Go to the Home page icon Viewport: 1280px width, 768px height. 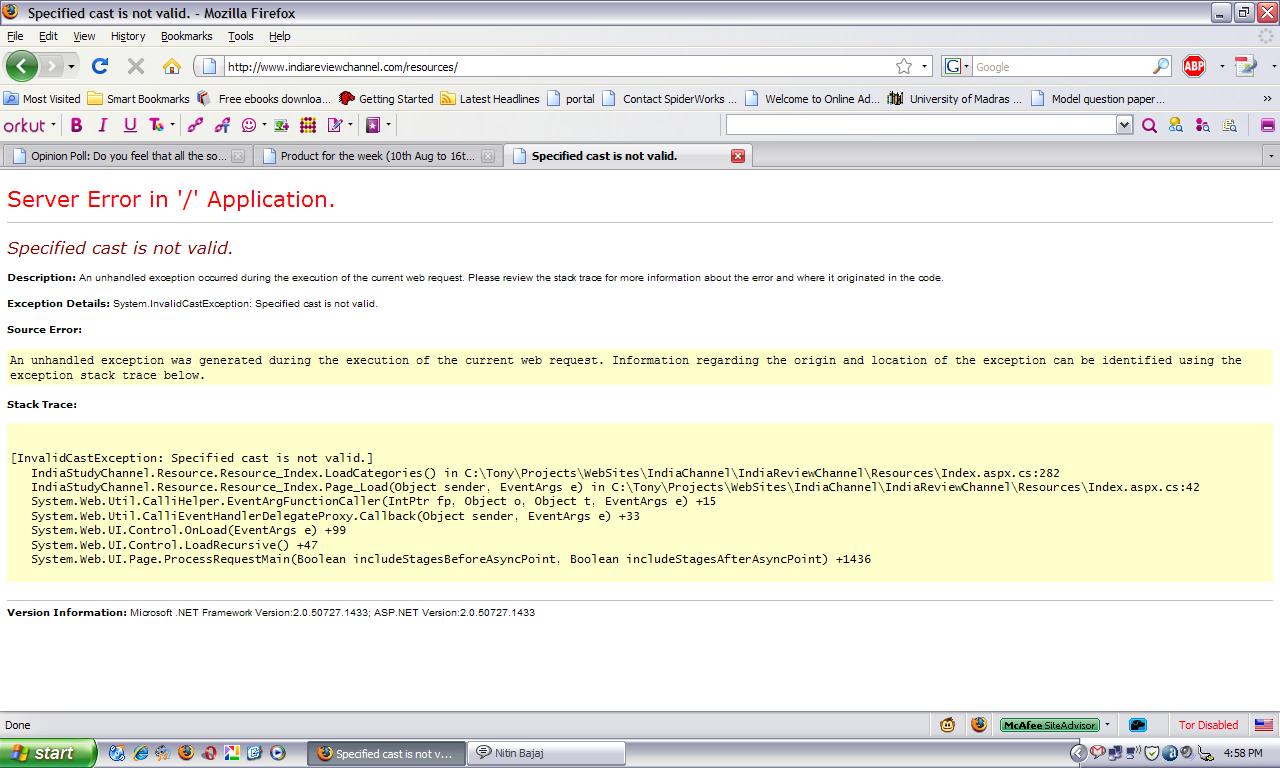172,66
